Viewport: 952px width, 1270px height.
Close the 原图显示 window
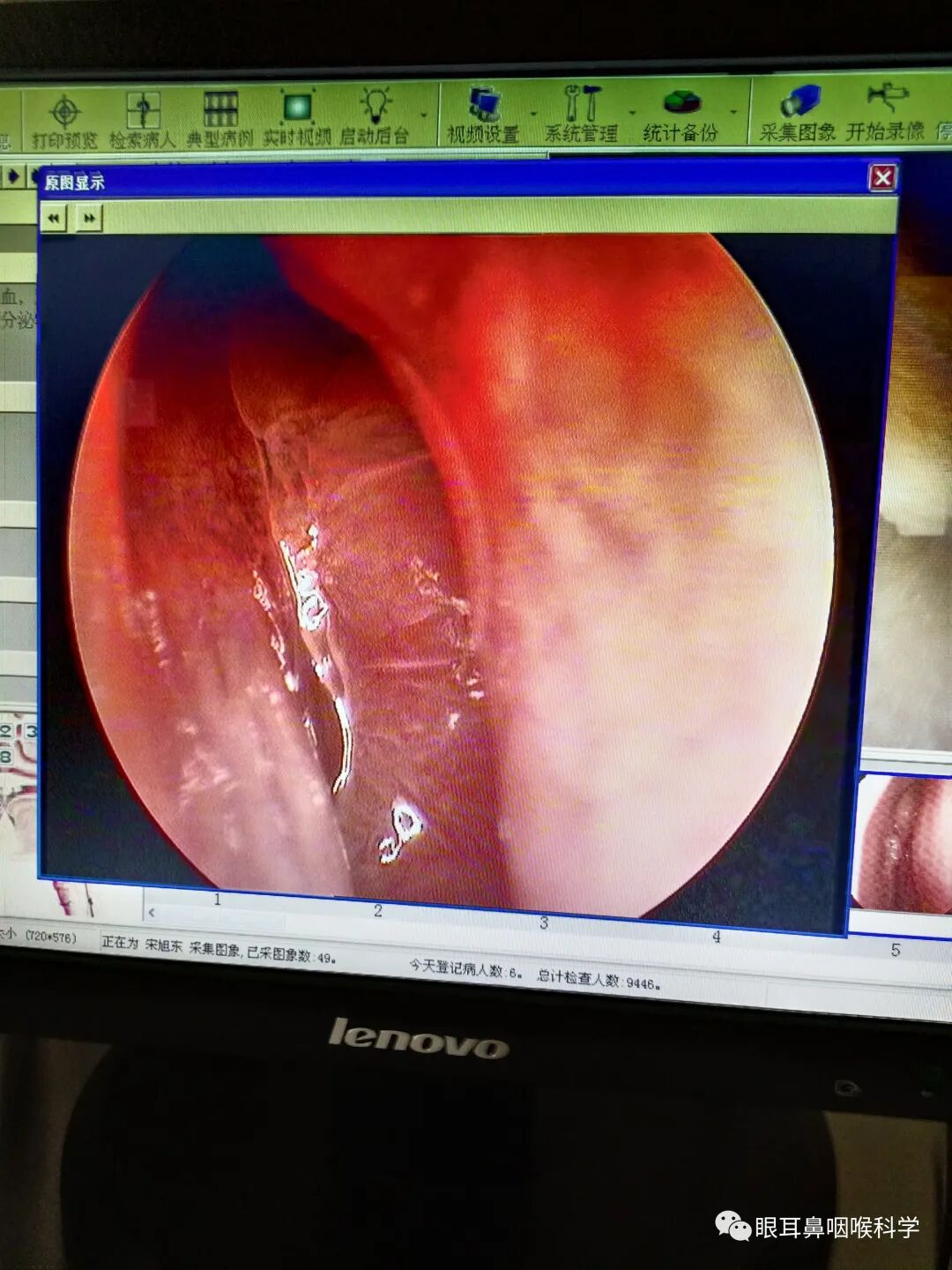click(x=882, y=177)
